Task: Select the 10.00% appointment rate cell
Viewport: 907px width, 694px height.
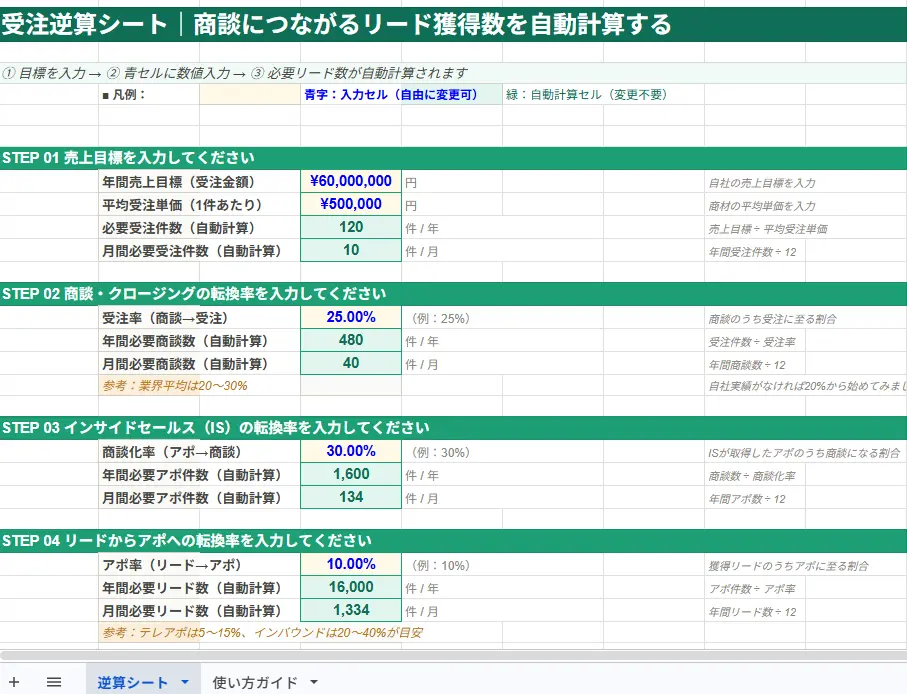Action: coord(349,565)
